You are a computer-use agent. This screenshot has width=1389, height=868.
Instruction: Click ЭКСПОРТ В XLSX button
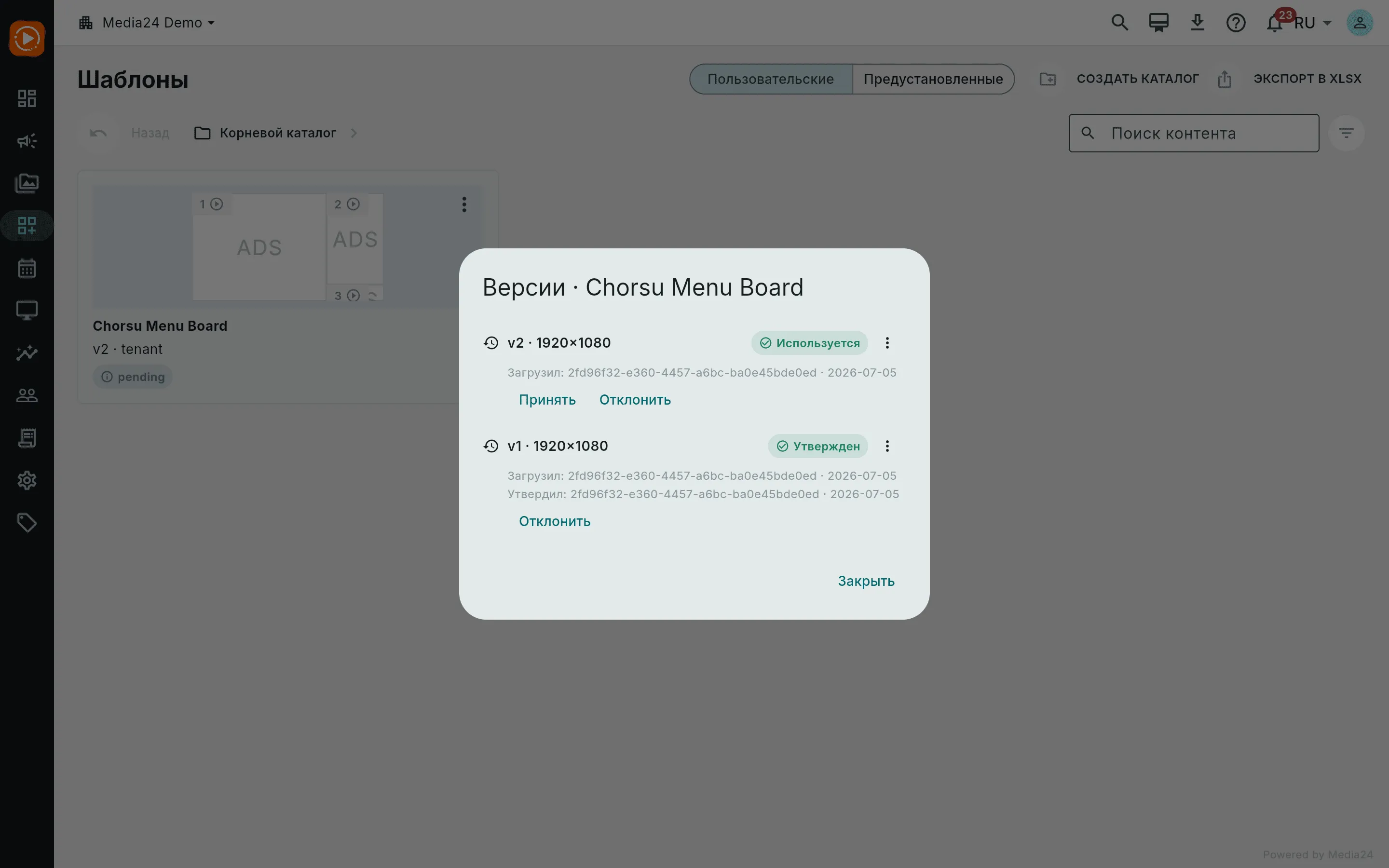pyautogui.click(x=1307, y=79)
